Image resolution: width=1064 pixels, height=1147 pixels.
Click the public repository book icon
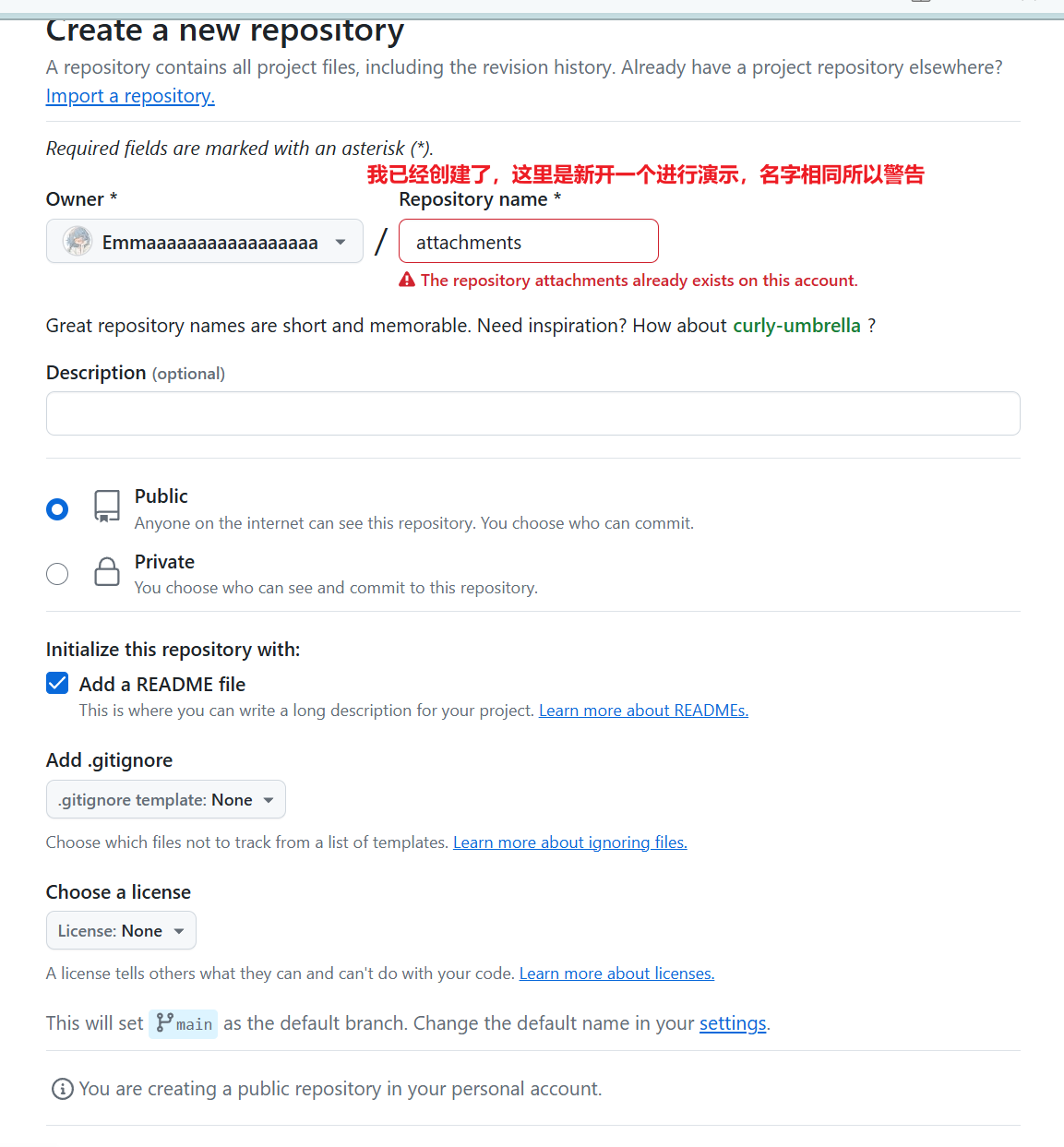107,507
